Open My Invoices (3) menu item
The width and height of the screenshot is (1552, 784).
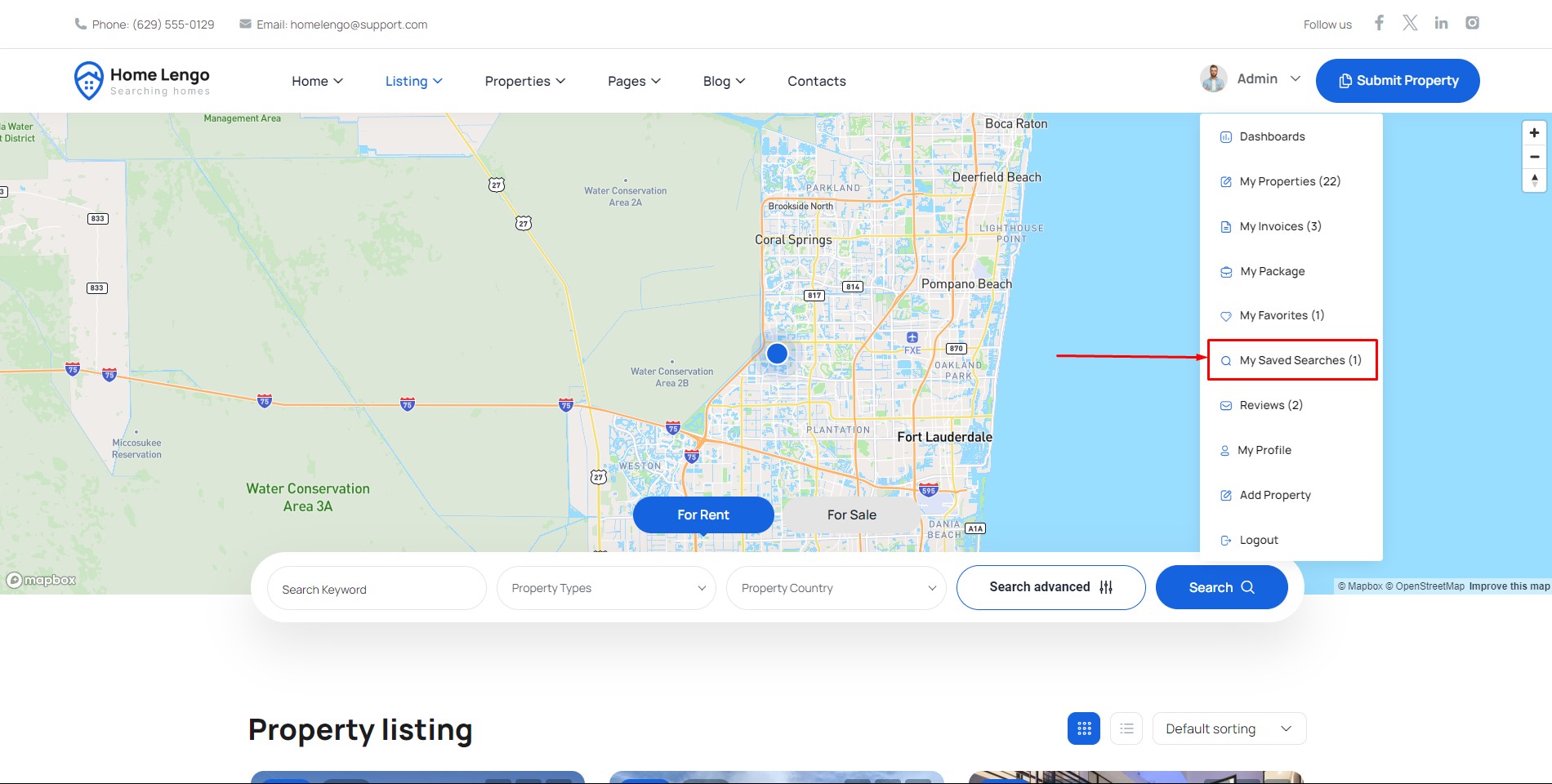(1280, 226)
